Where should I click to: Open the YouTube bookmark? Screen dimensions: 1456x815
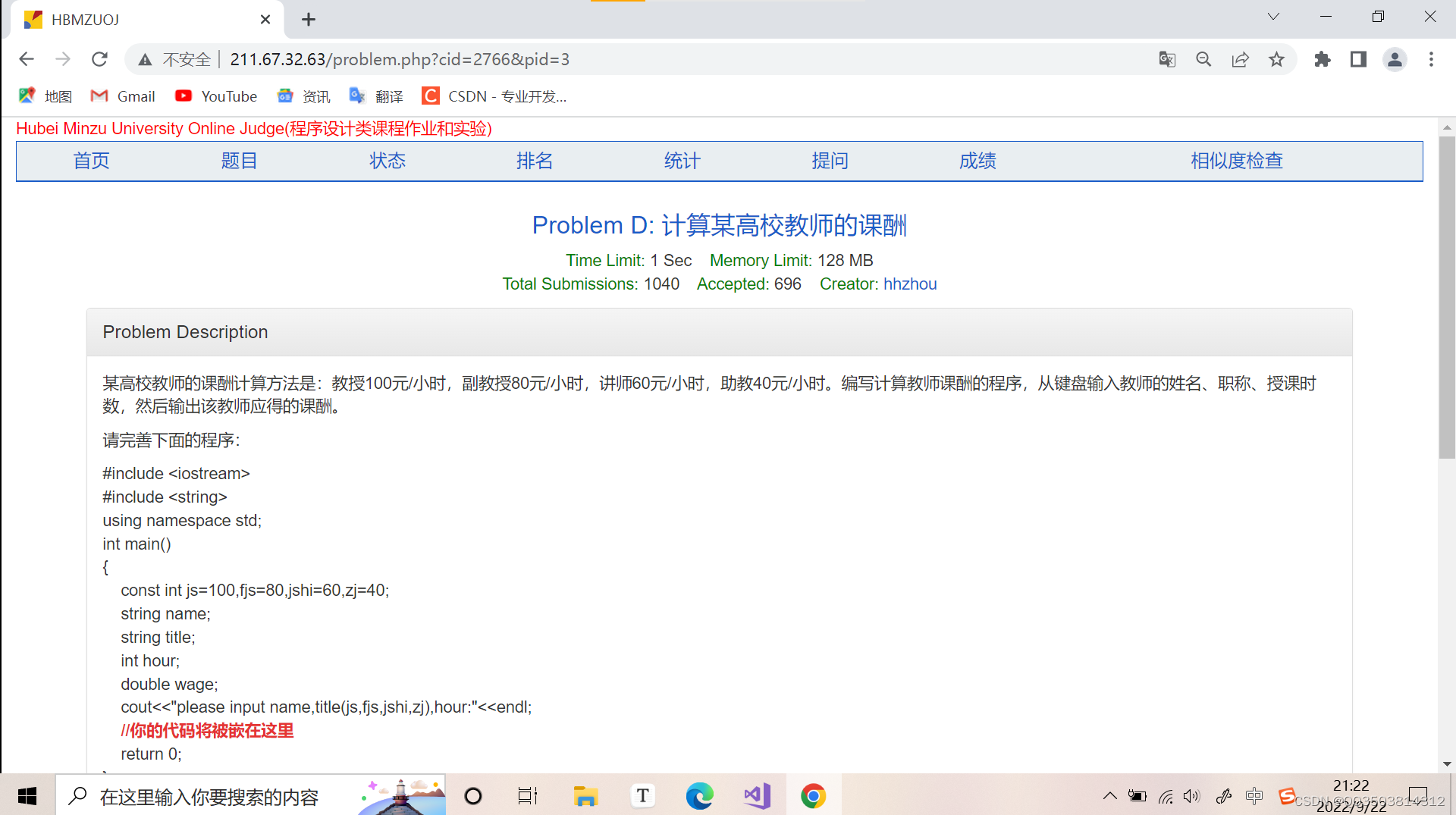click(216, 96)
